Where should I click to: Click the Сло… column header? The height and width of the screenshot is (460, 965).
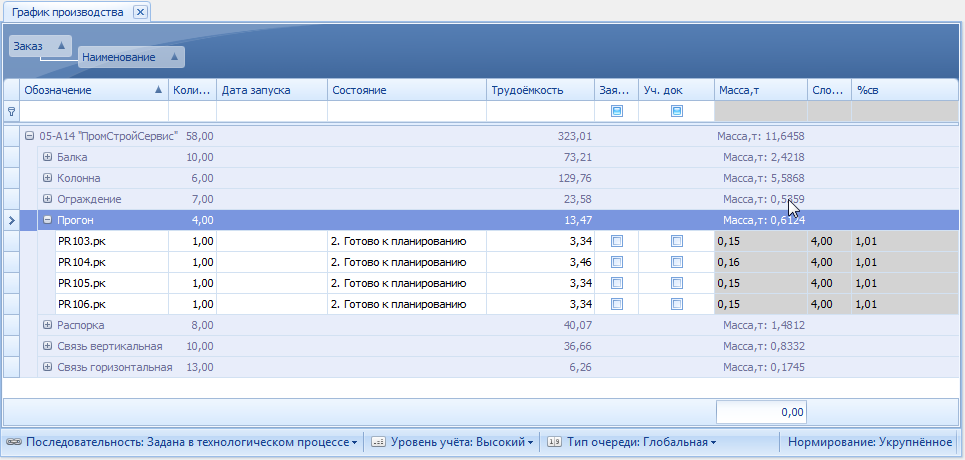coord(829,90)
